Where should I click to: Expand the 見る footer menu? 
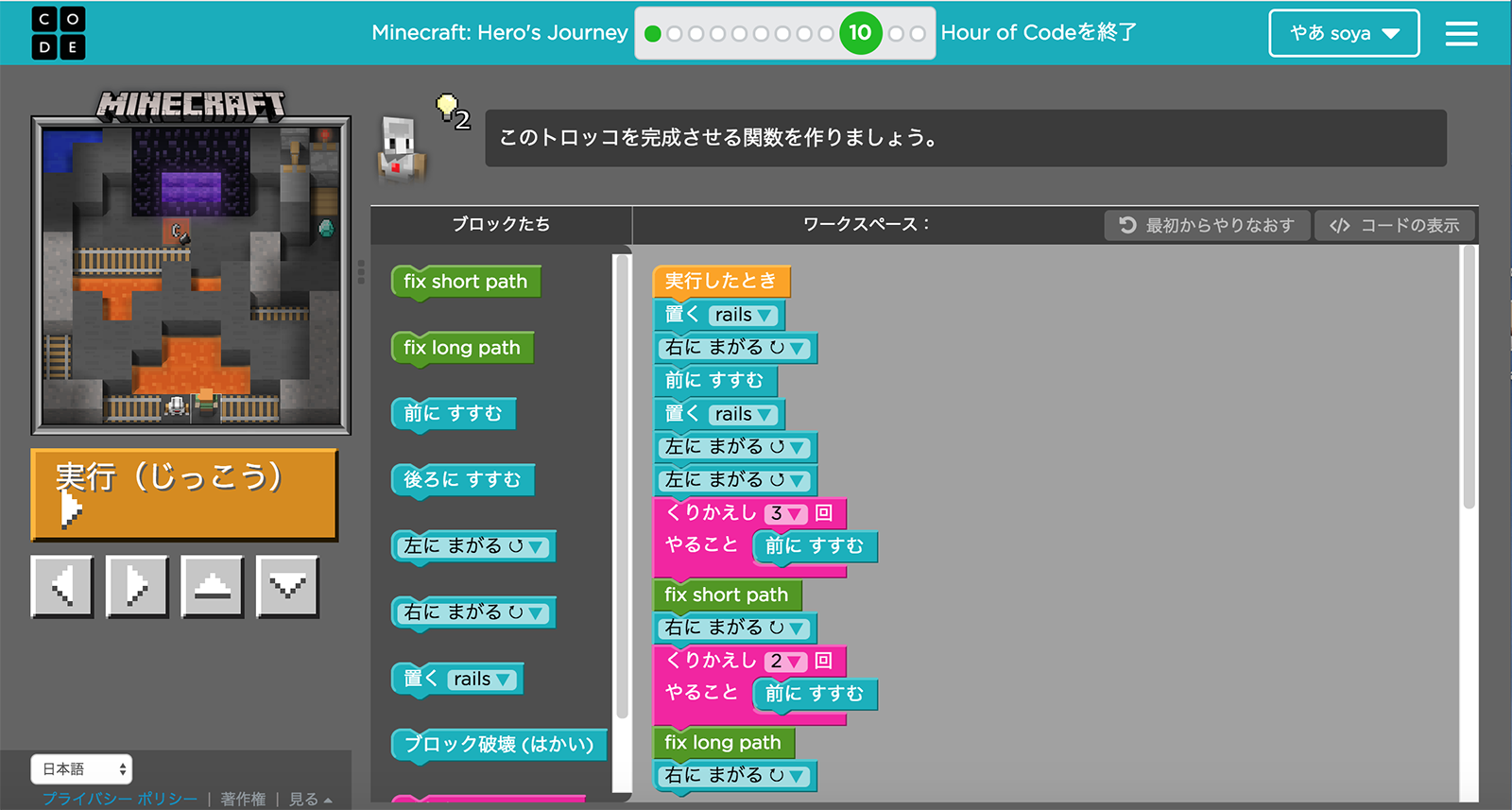311,799
